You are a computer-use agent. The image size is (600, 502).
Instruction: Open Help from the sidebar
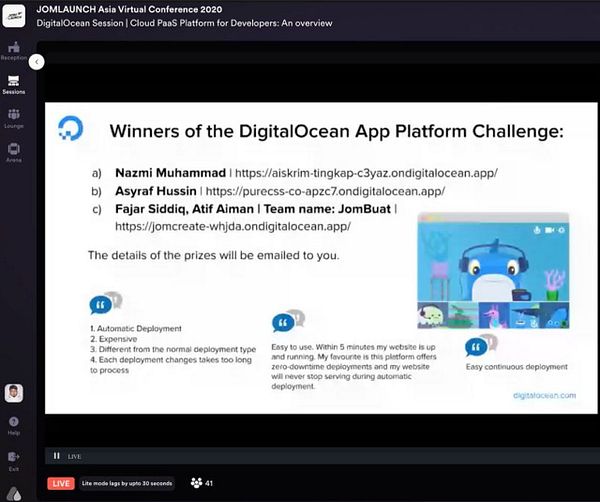(x=14, y=425)
